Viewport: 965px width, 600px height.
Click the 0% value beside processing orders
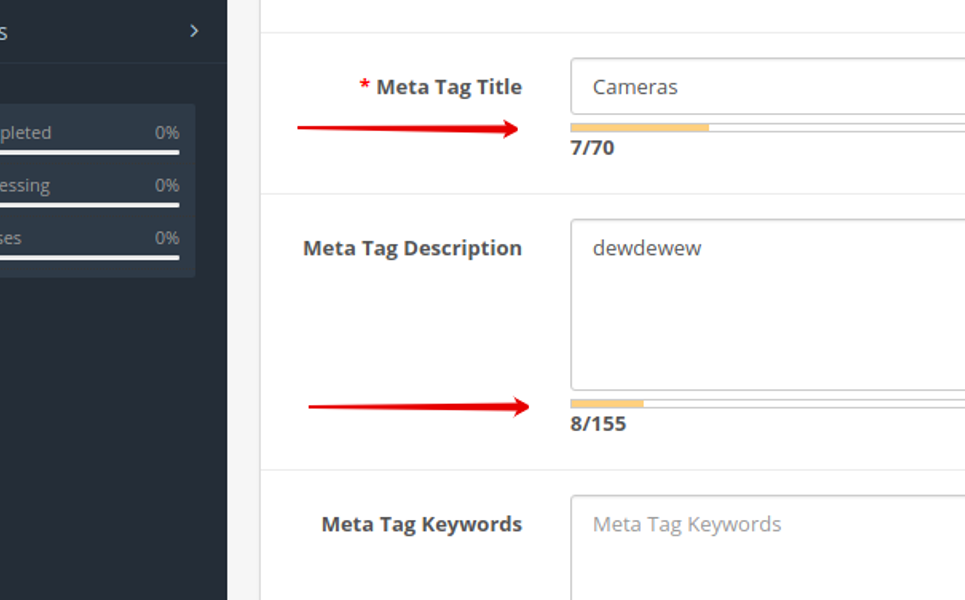tap(167, 185)
